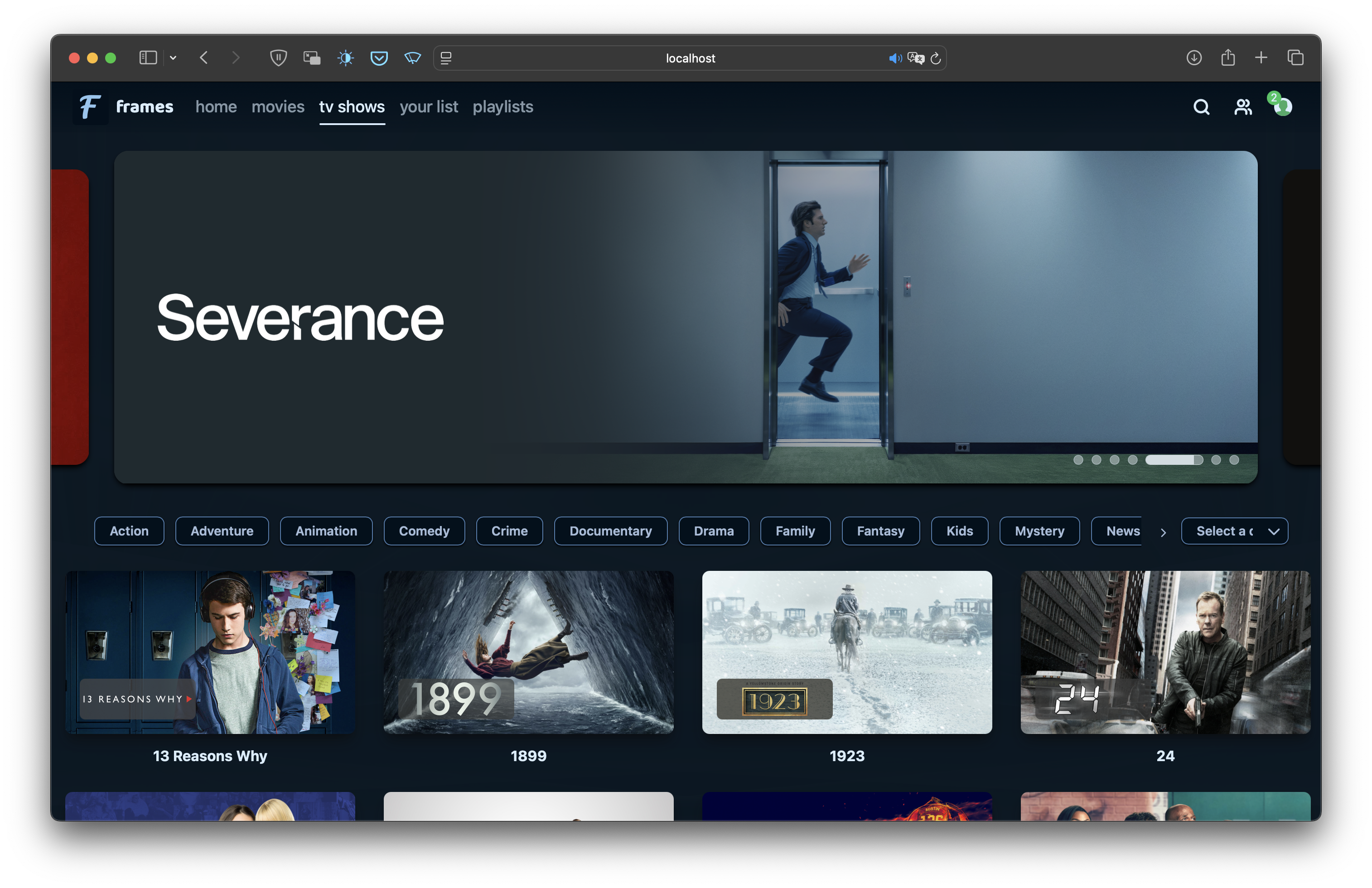Open the 1899 show thumbnail
Viewport: 1372px width, 888px height.
click(528, 652)
